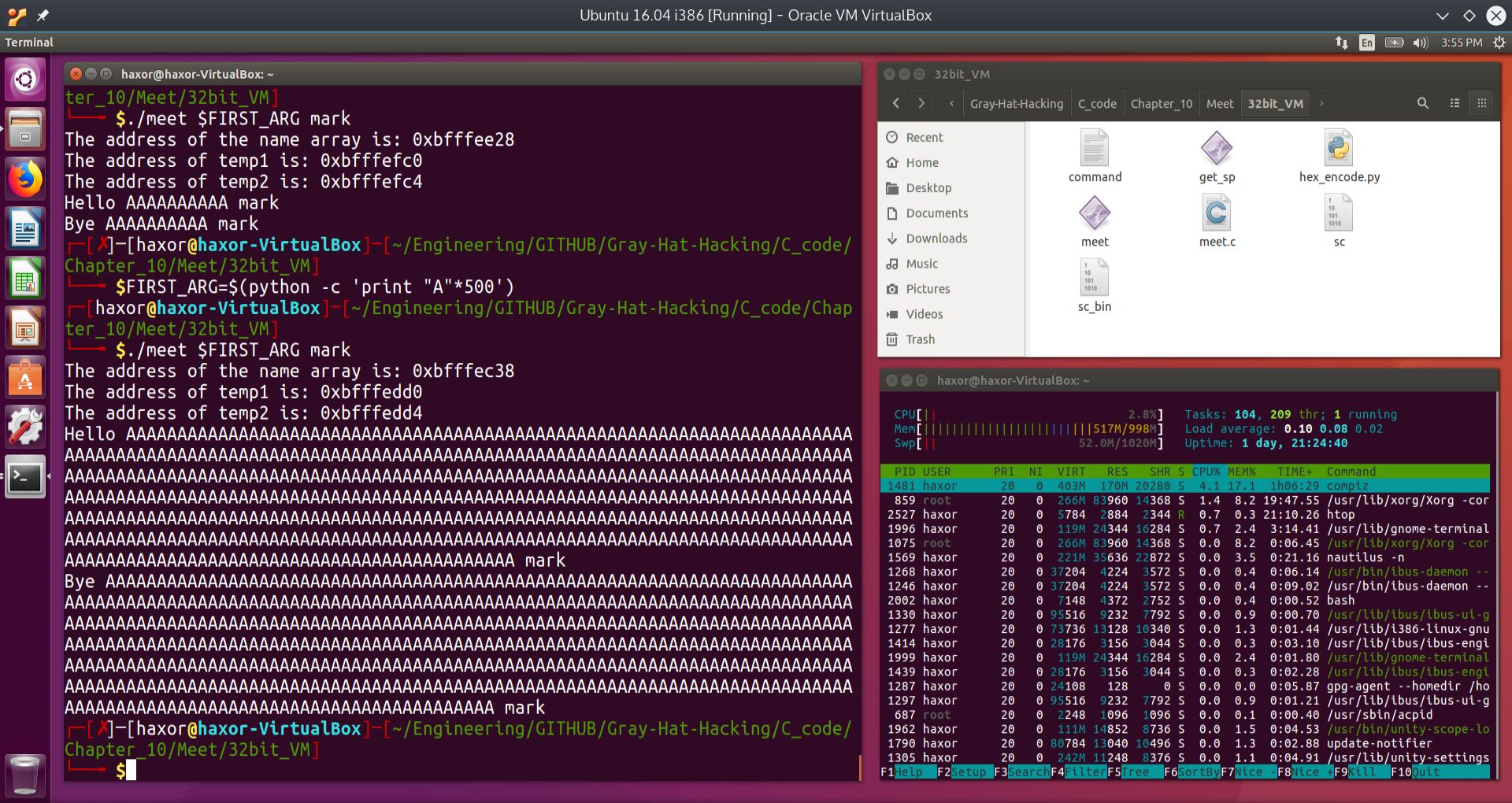Launch System Settings from the dock

click(25, 427)
